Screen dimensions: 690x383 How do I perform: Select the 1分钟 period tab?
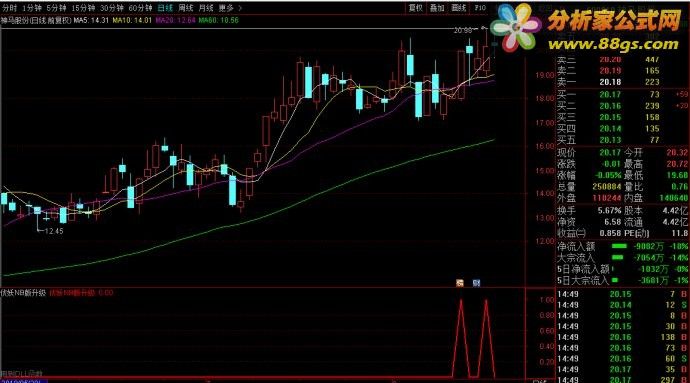[x=32, y=8]
